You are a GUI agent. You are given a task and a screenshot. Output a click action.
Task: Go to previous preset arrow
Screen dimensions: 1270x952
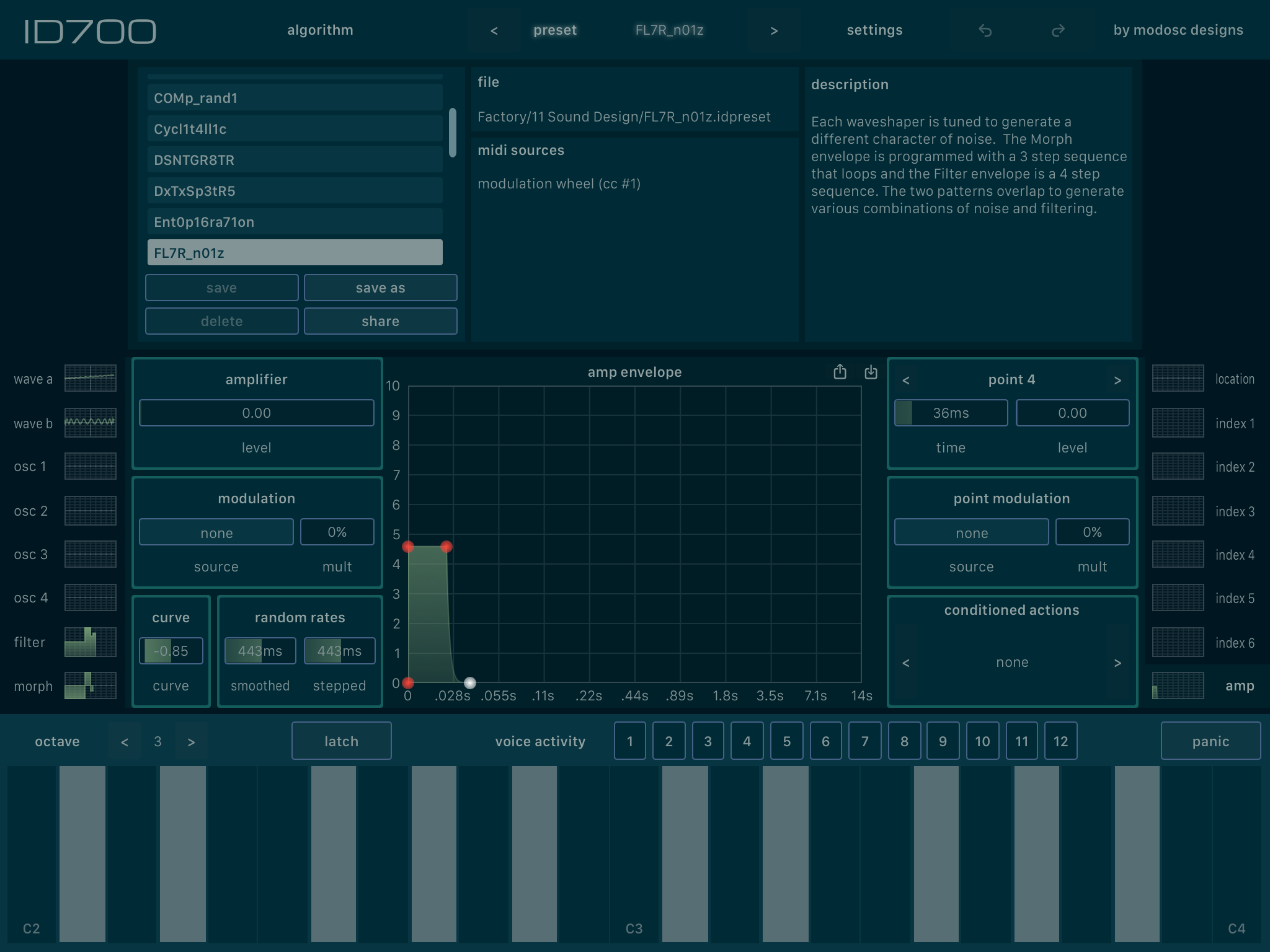tap(494, 30)
